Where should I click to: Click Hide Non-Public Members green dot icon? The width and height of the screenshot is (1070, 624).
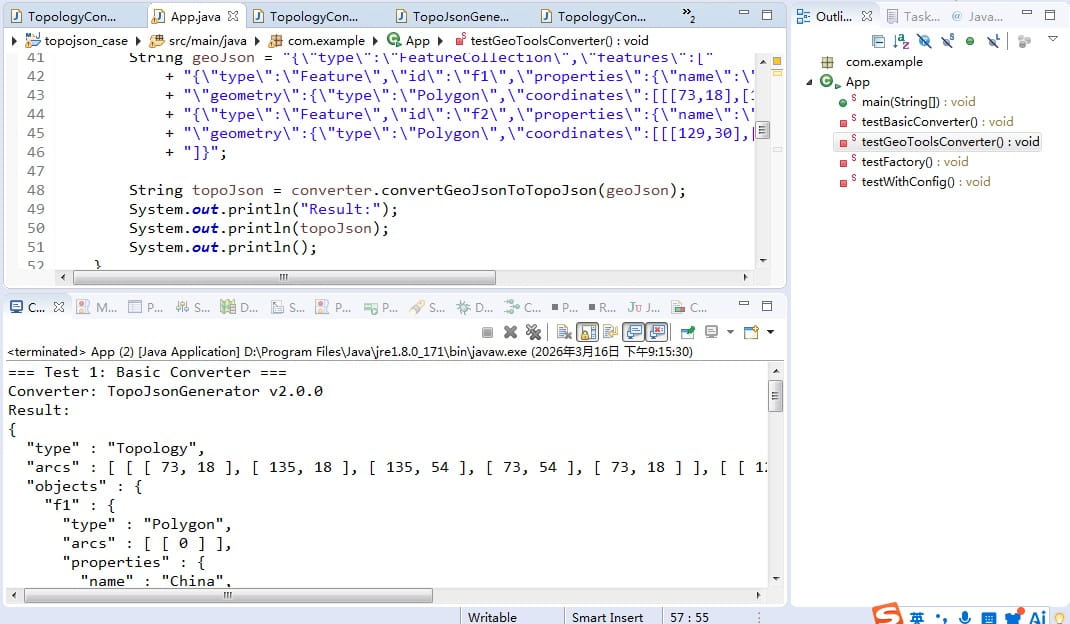[x=970, y=41]
